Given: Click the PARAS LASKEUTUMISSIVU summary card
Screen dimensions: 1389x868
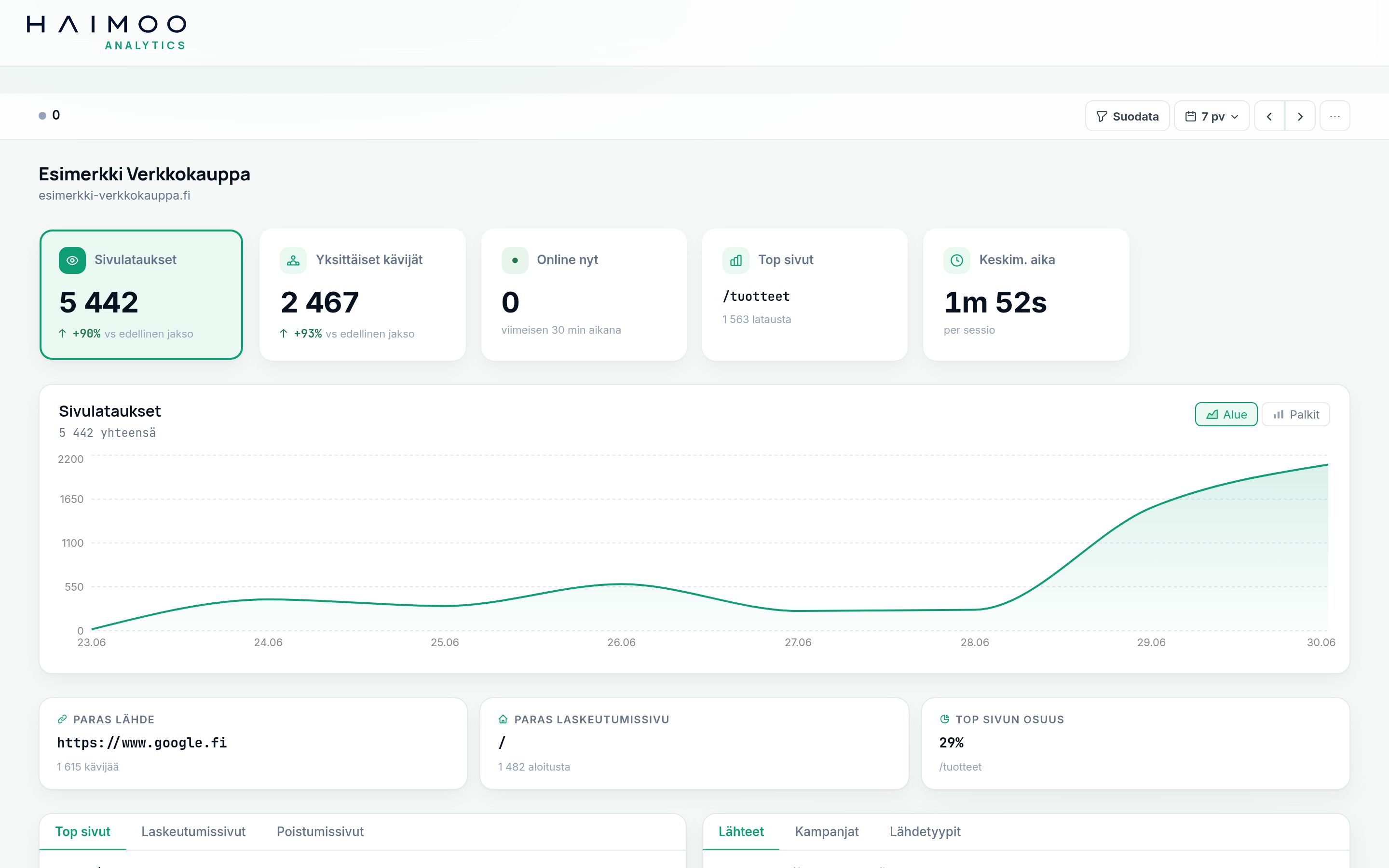Looking at the screenshot, I should point(694,744).
